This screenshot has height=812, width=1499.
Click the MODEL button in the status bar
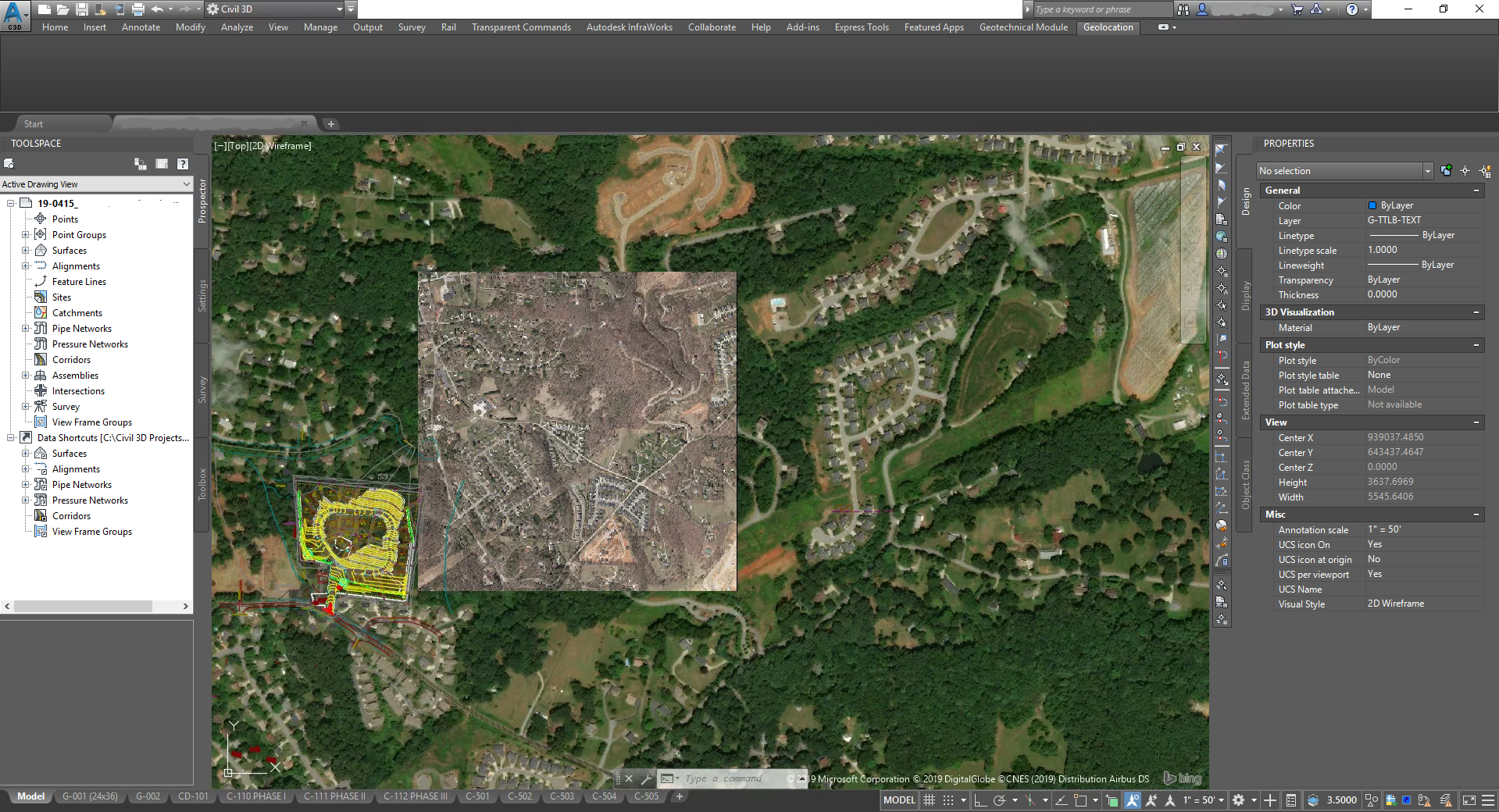click(899, 800)
